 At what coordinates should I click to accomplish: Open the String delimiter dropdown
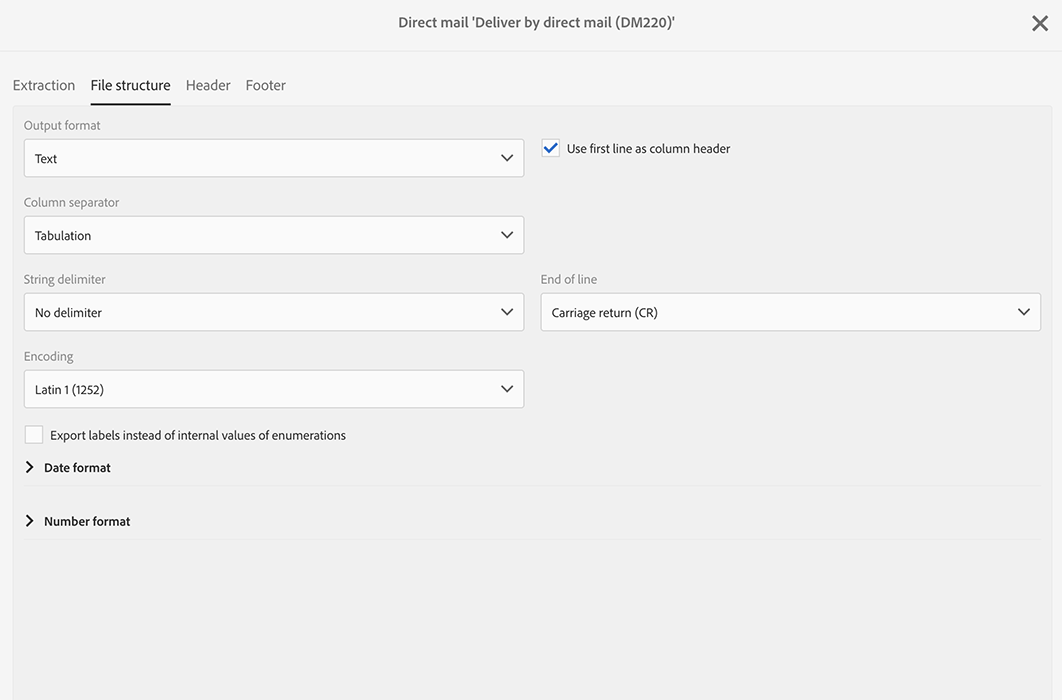[x=260, y=313]
